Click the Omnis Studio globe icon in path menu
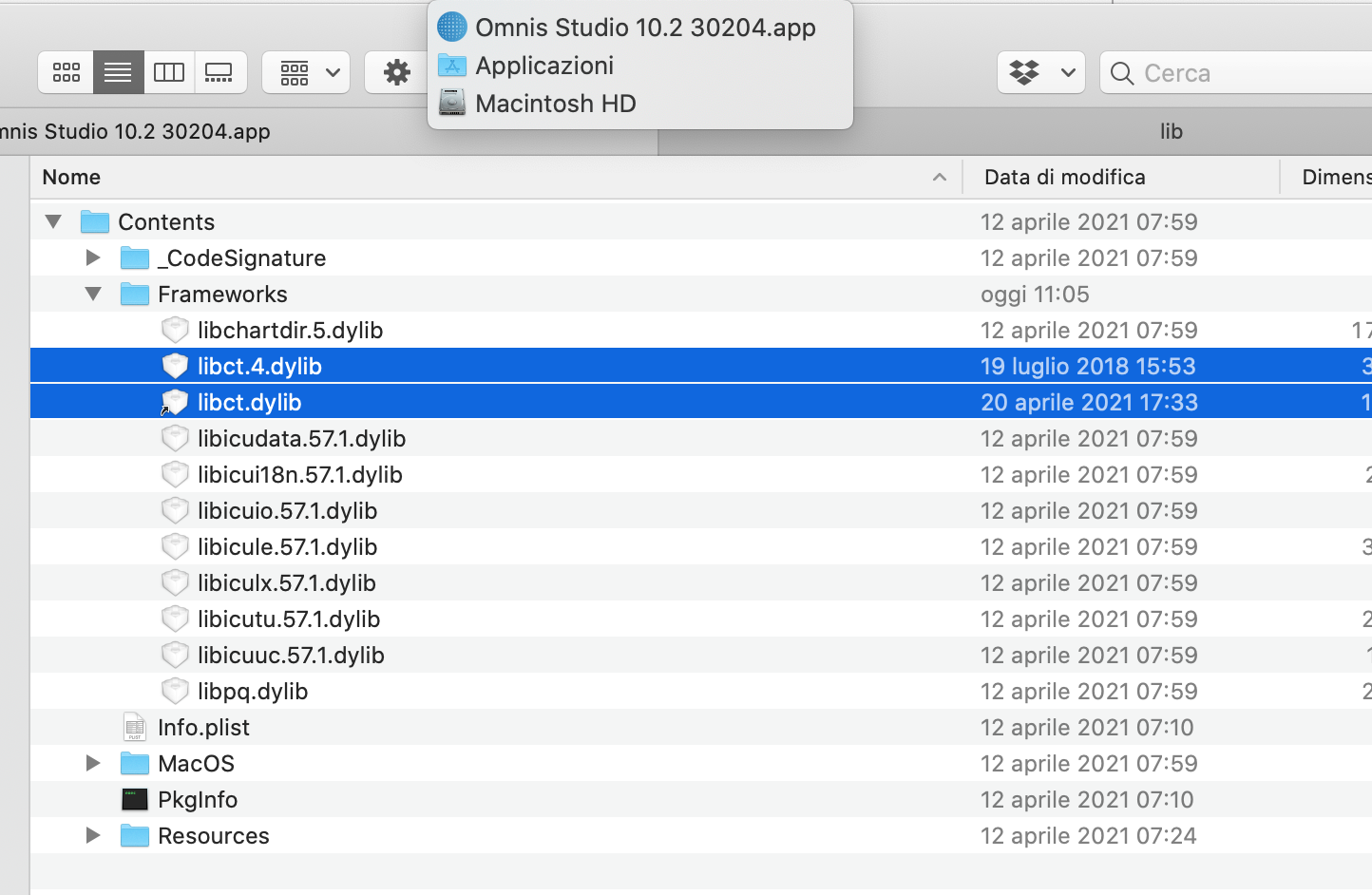Viewport: 1372px width, 895px height. (x=452, y=27)
